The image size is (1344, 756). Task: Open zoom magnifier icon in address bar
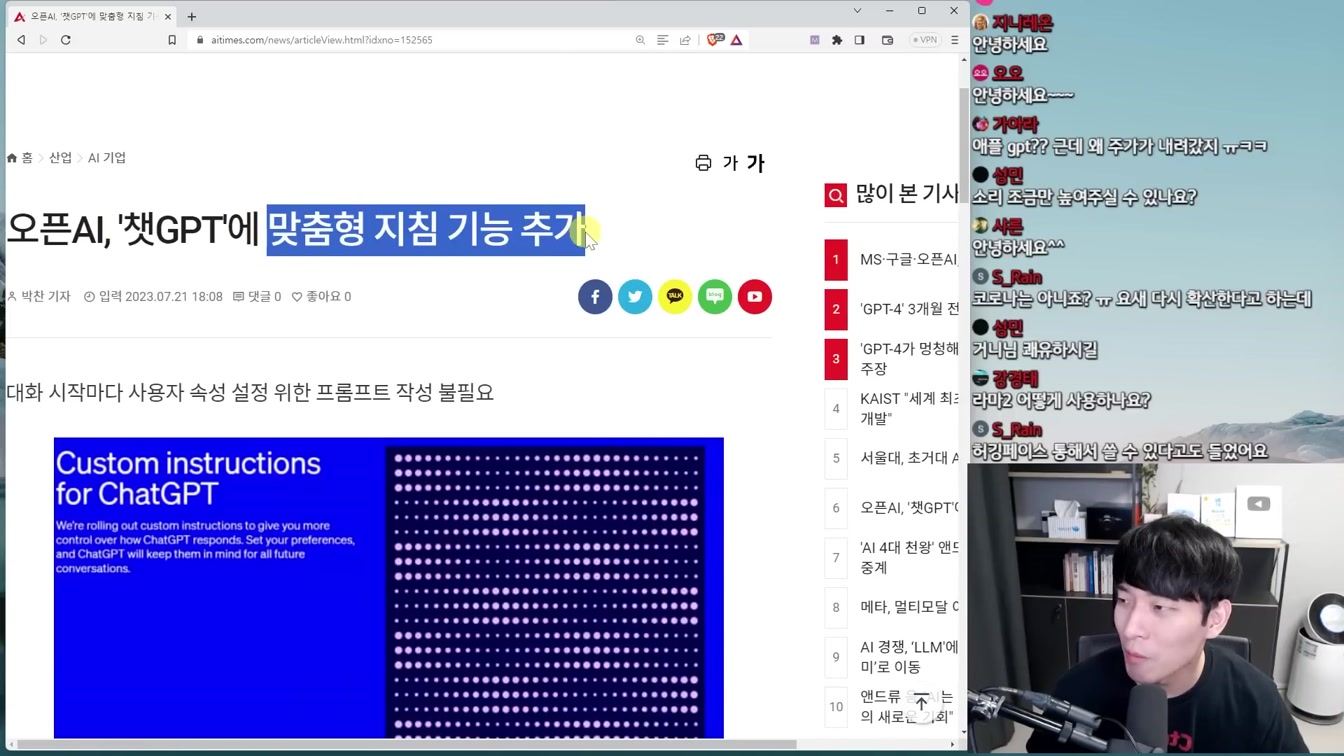point(640,40)
